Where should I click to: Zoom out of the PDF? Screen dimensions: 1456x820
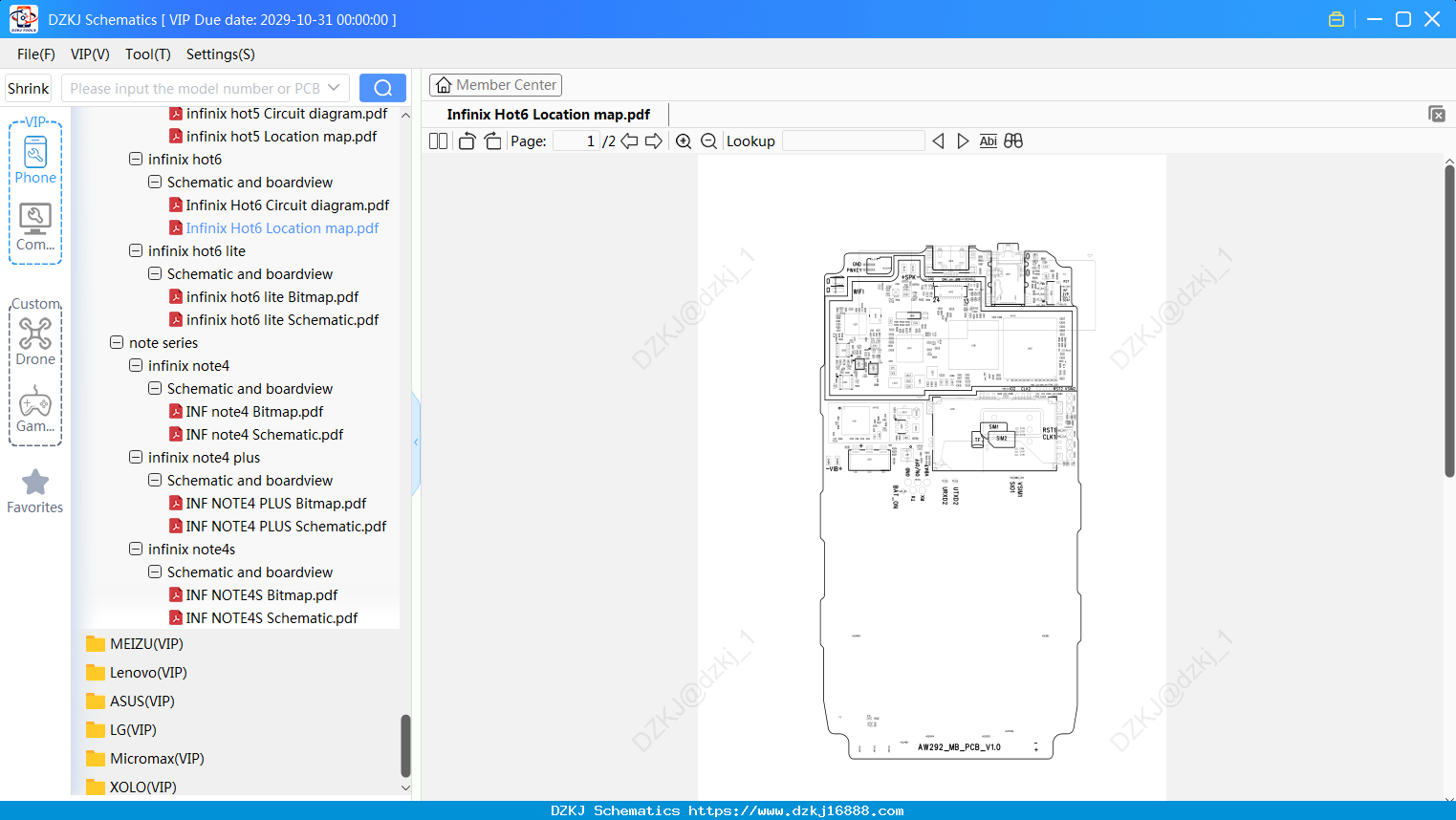[x=708, y=141]
